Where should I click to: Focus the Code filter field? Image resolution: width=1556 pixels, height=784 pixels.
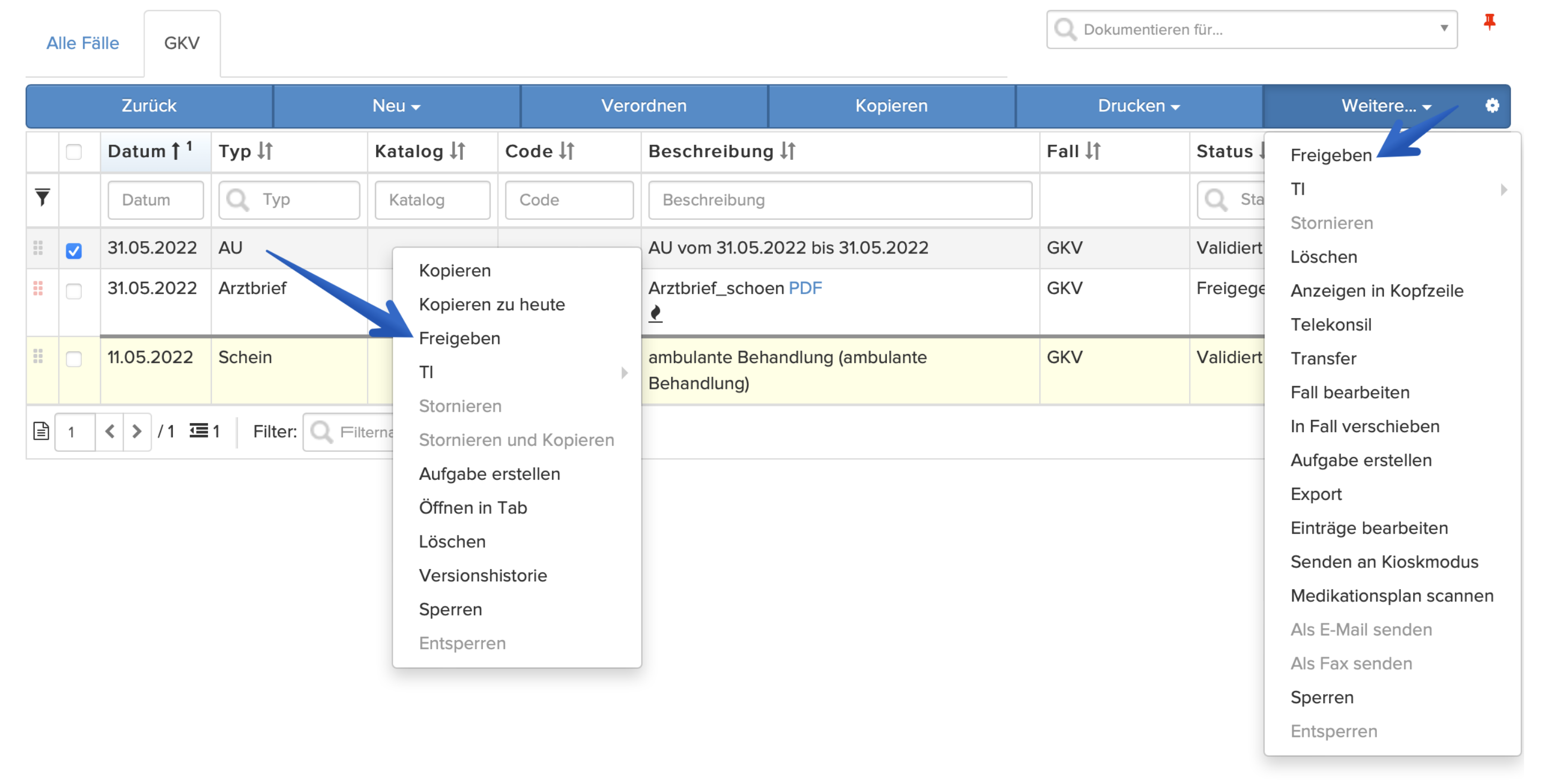[x=570, y=199]
